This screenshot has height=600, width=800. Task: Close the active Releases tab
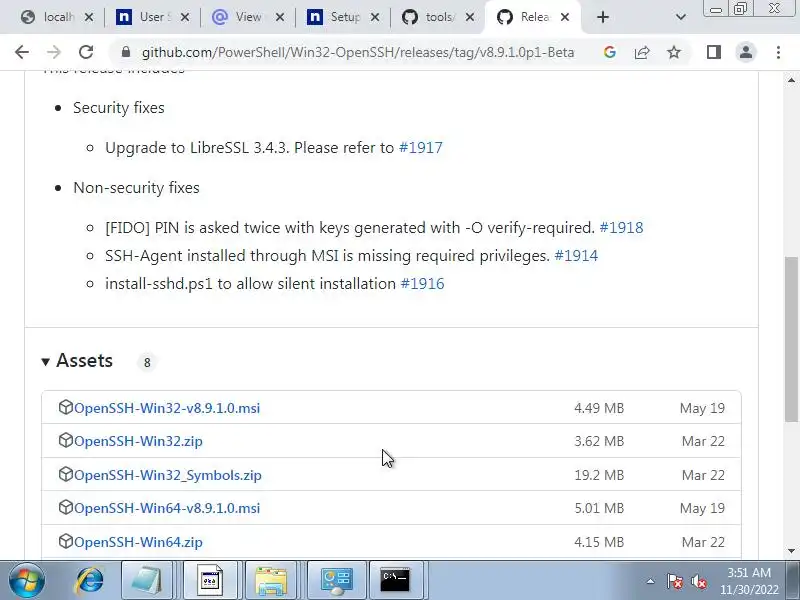tap(565, 17)
